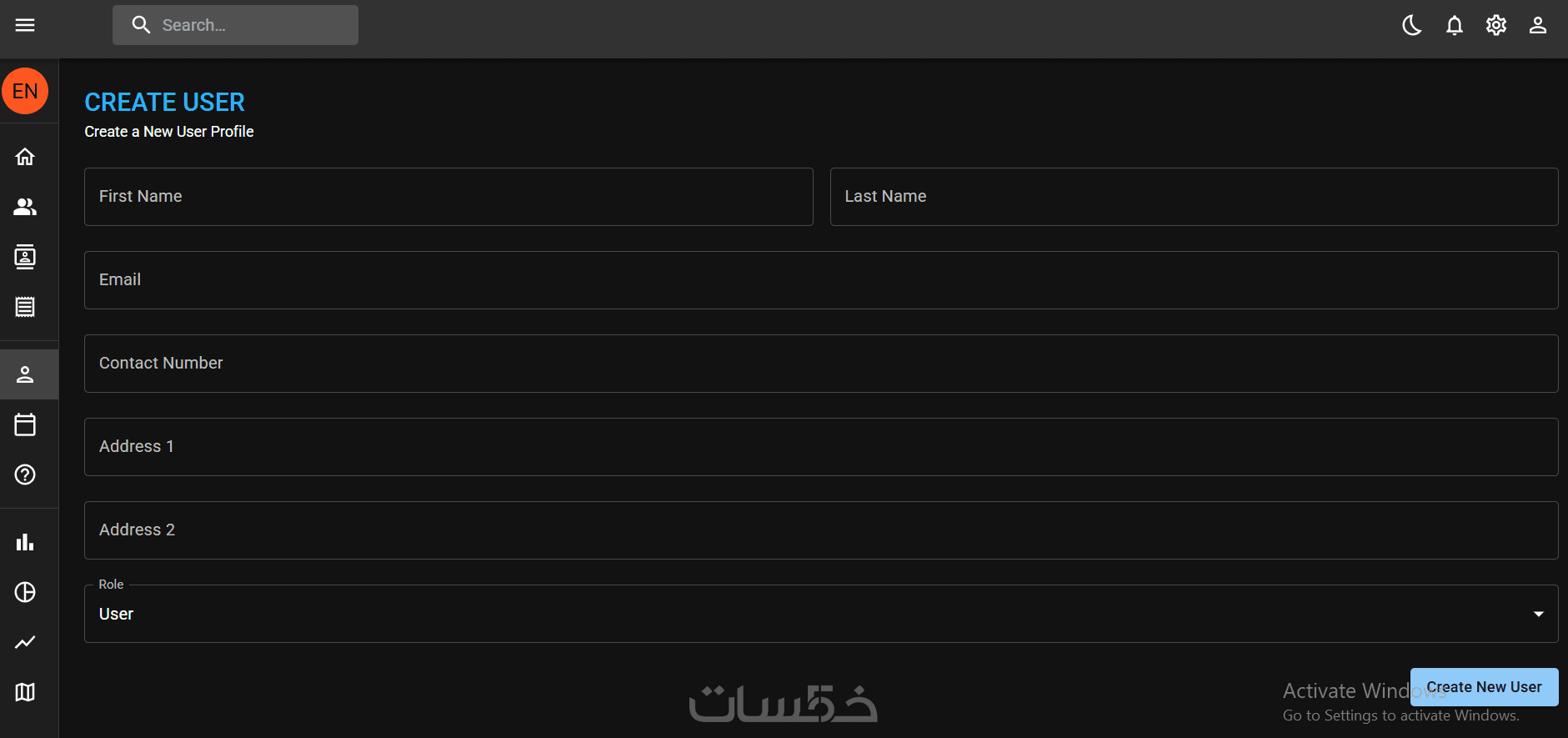The height and width of the screenshot is (738, 1568).
Task: Focus the Email input field
Action: click(x=821, y=280)
